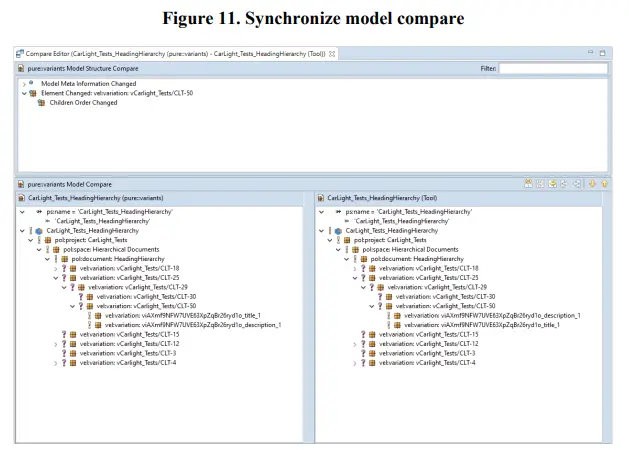Click the second Model Compare toolbar icon
Viewport: 629px width, 450px height.
[540, 184]
